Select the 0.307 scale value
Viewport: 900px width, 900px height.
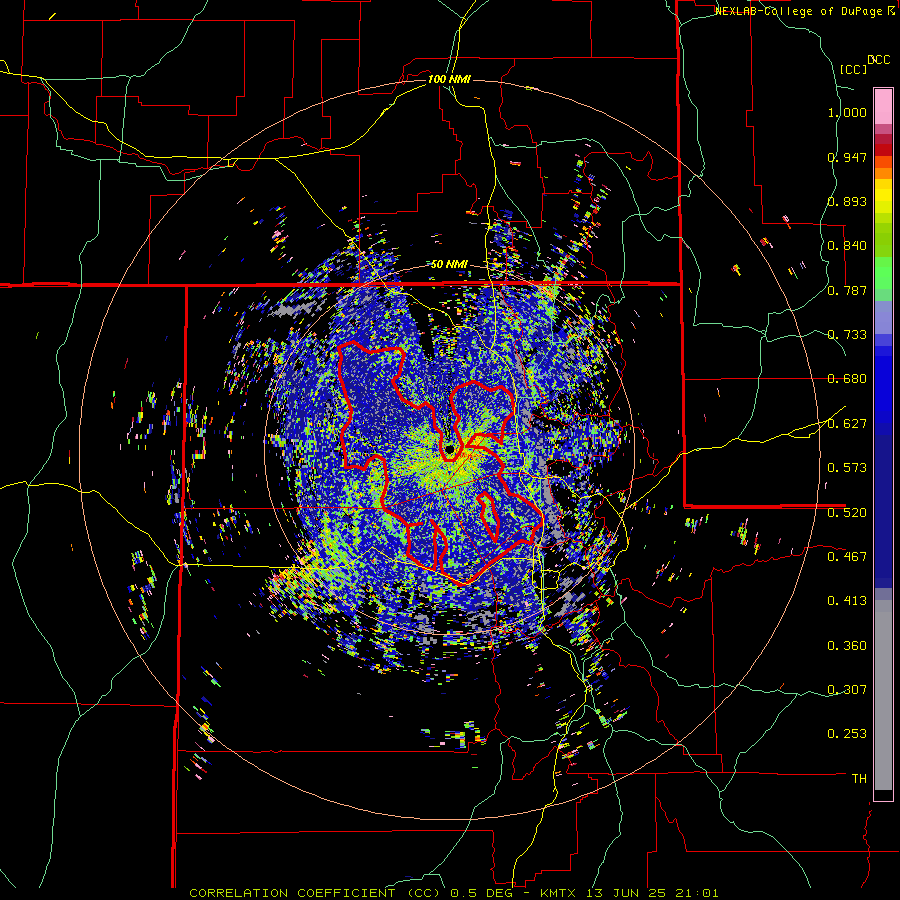[x=847, y=690]
